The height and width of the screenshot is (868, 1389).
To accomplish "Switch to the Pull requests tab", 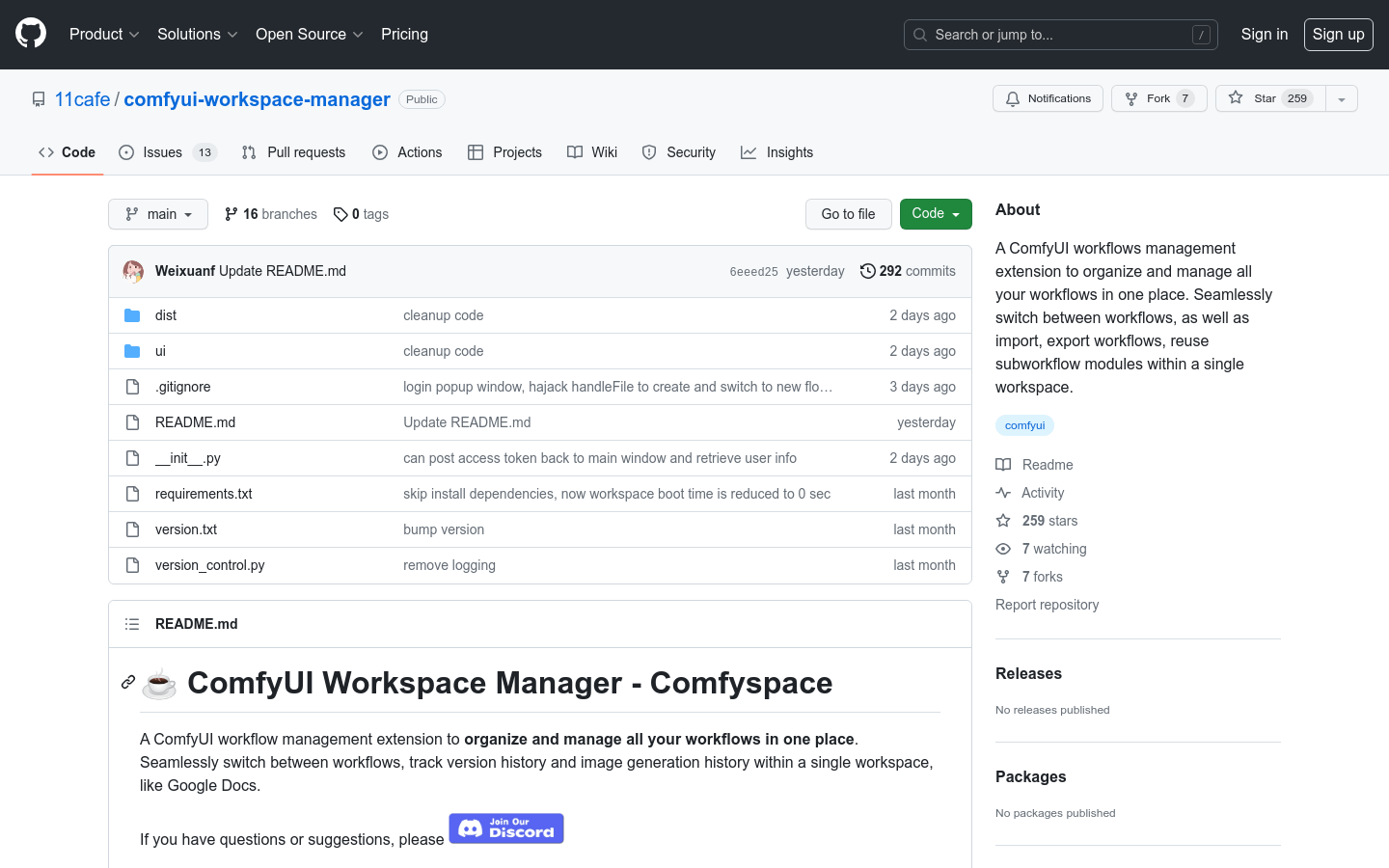I will [x=293, y=152].
